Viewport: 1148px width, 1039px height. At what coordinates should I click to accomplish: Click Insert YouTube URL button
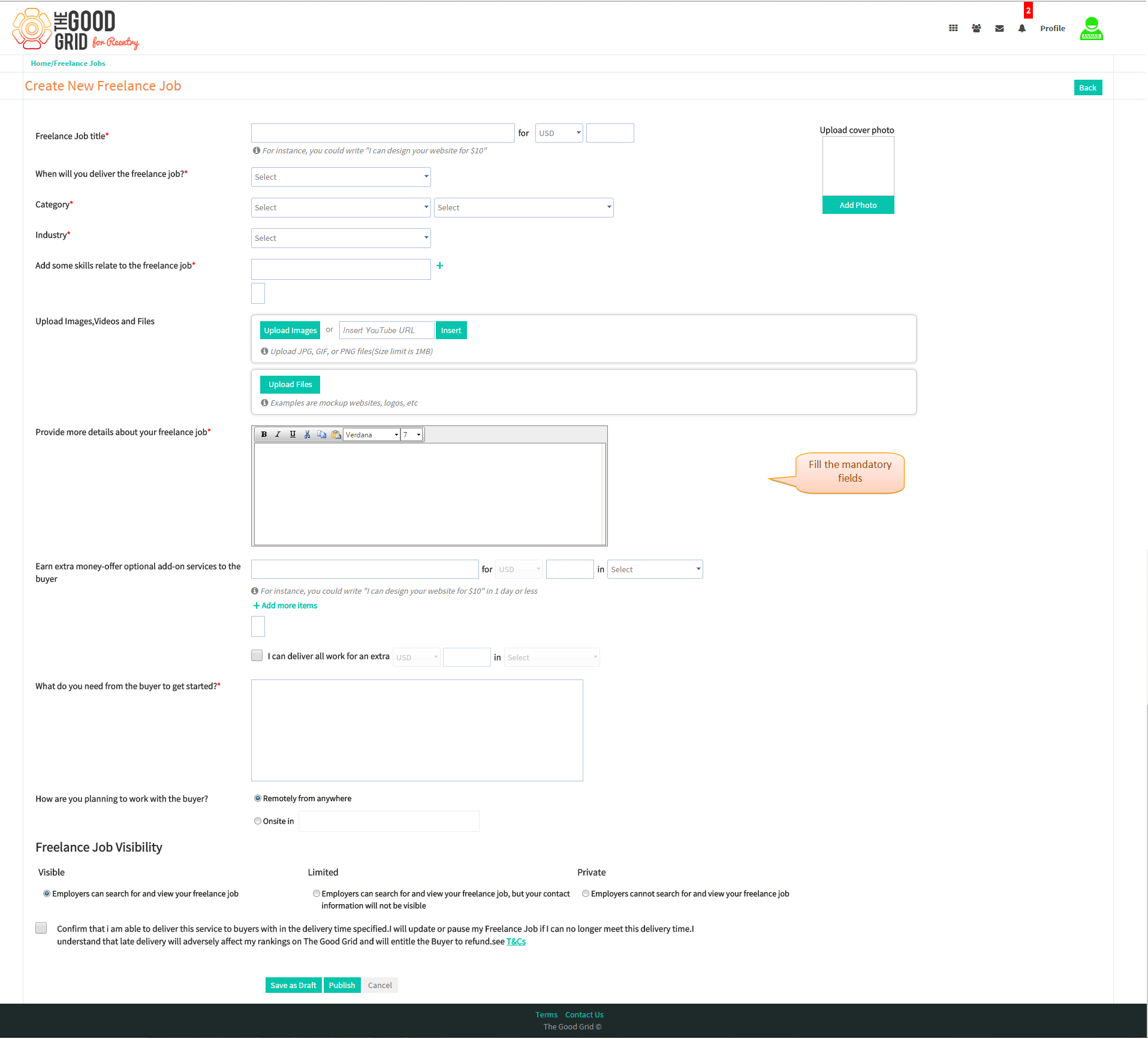[x=451, y=330]
